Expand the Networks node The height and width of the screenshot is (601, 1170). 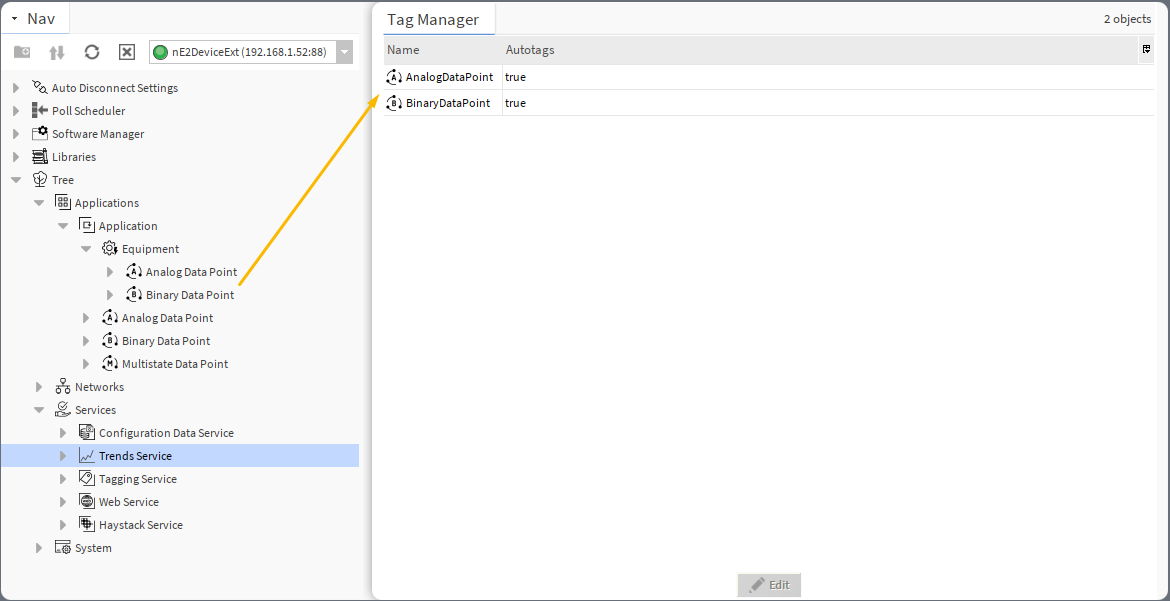(39, 387)
